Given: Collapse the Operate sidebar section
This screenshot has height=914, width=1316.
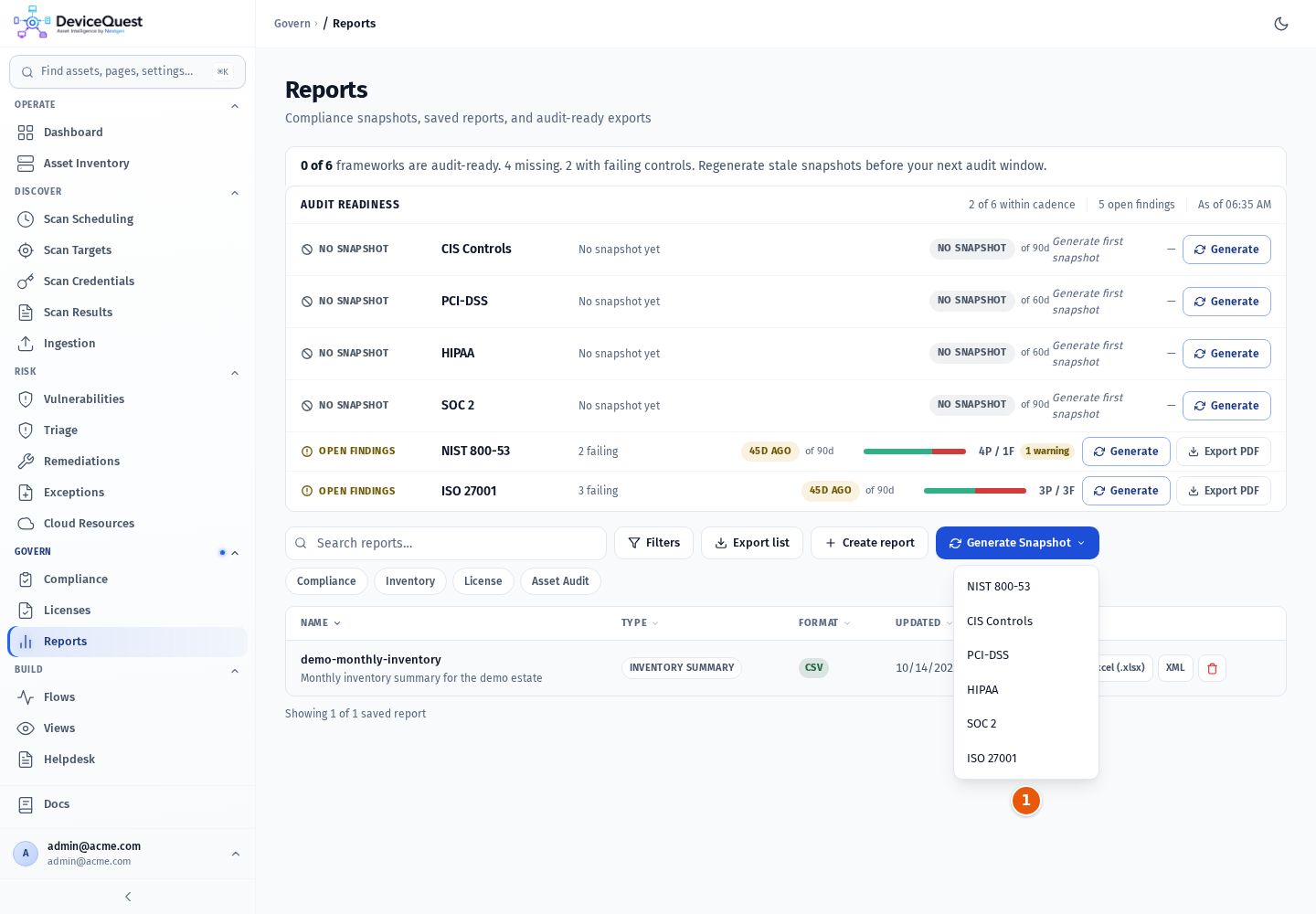Looking at the screenshot, I should (x=235, y=106).
